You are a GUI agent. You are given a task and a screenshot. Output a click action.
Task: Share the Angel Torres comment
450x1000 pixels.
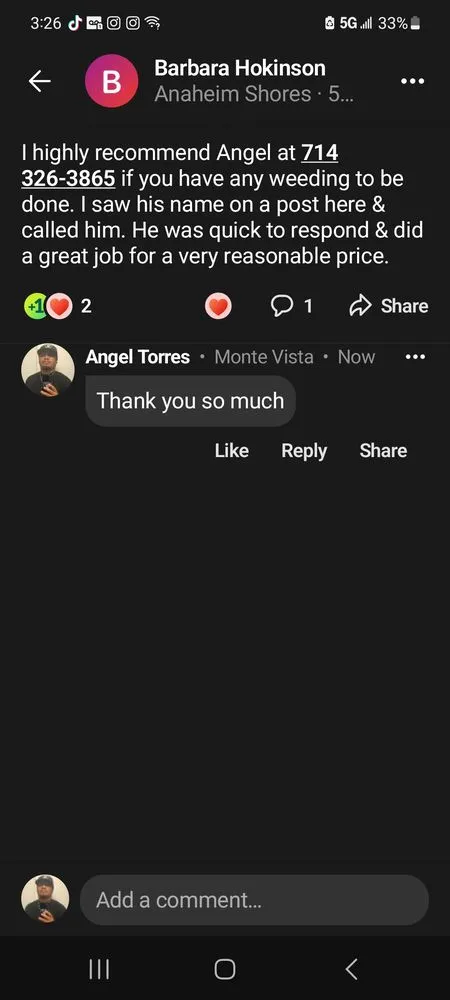coord(383,450)
